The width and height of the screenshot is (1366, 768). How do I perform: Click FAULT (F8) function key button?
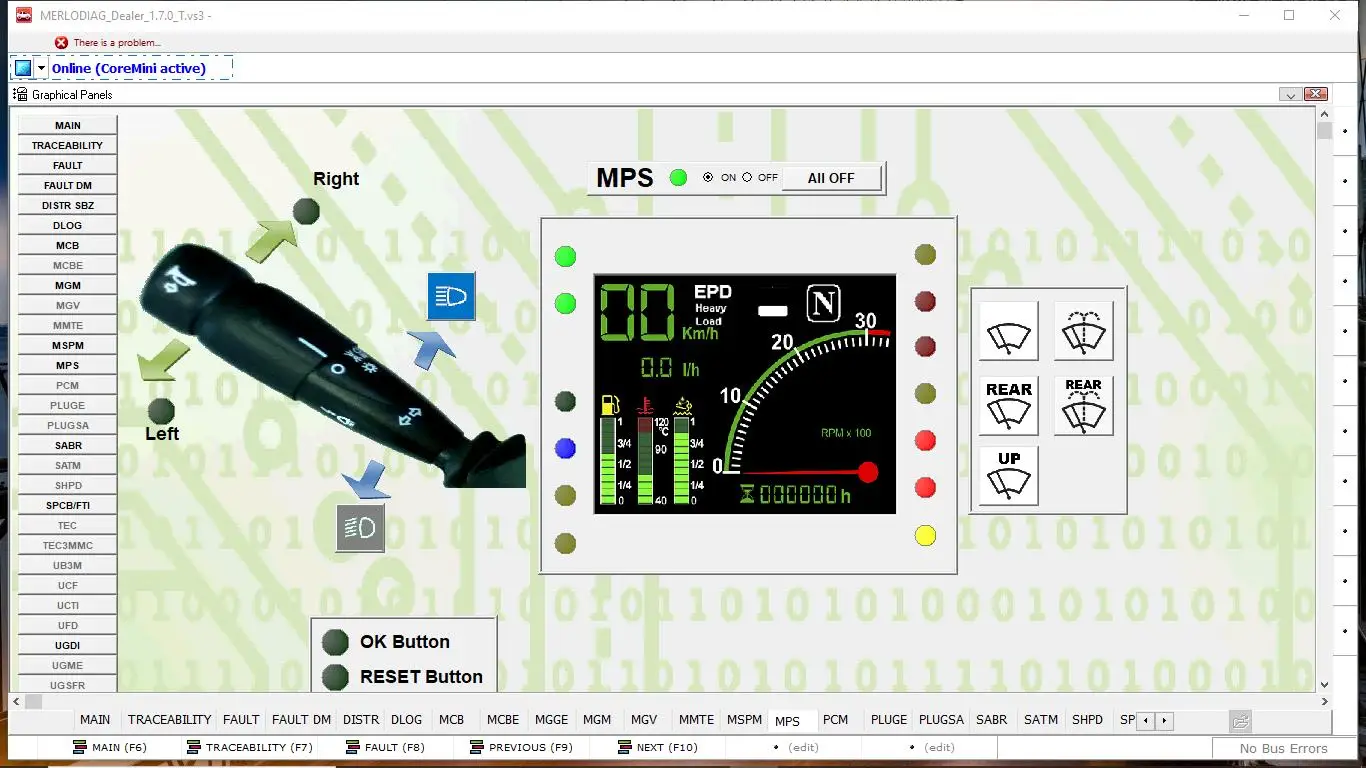(x=385, y=747)
